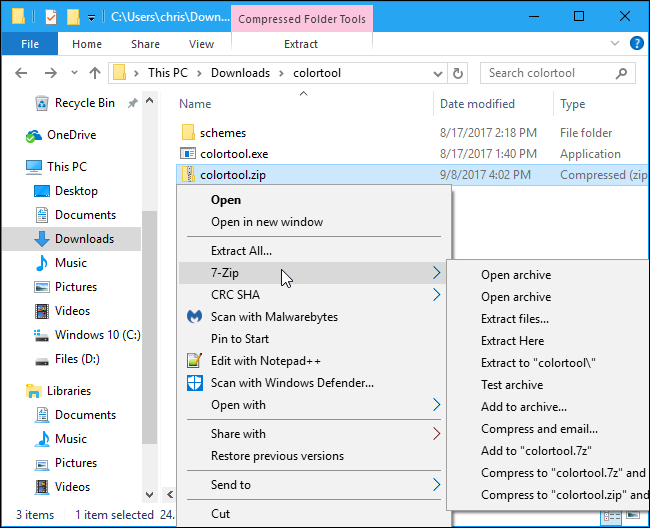Click the Music note icon under This PC

(x=41, y=263)
